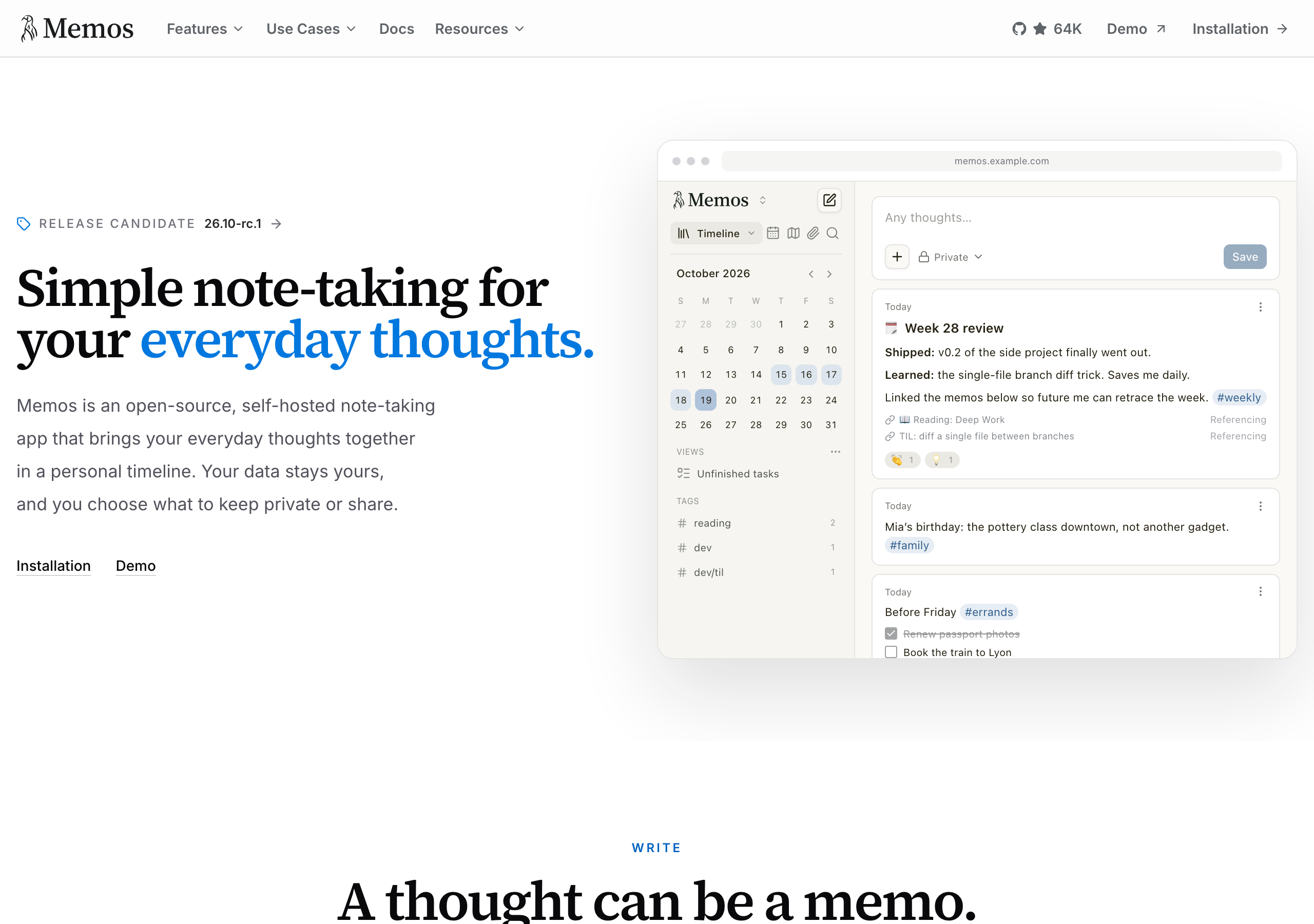The image size is (1314, 924).
Task: Click the #weekly tag
Action: (1239, 397)
